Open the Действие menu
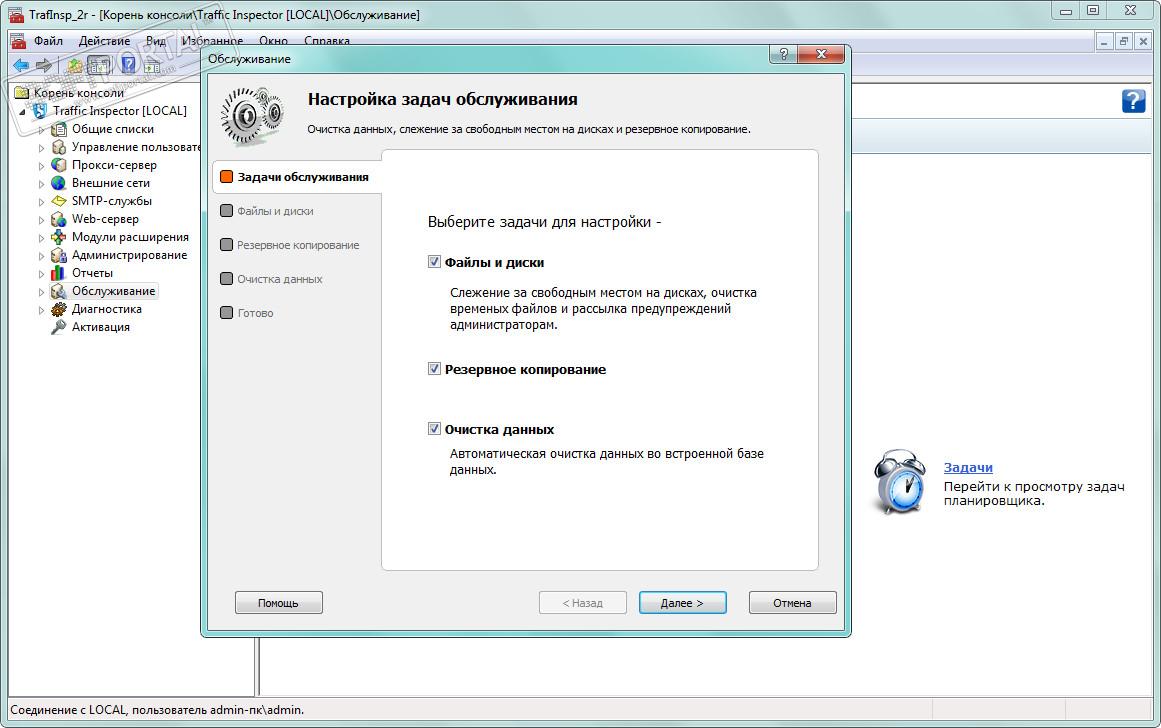The width and height of the screenshot is (1161, 728). (104, 41)
